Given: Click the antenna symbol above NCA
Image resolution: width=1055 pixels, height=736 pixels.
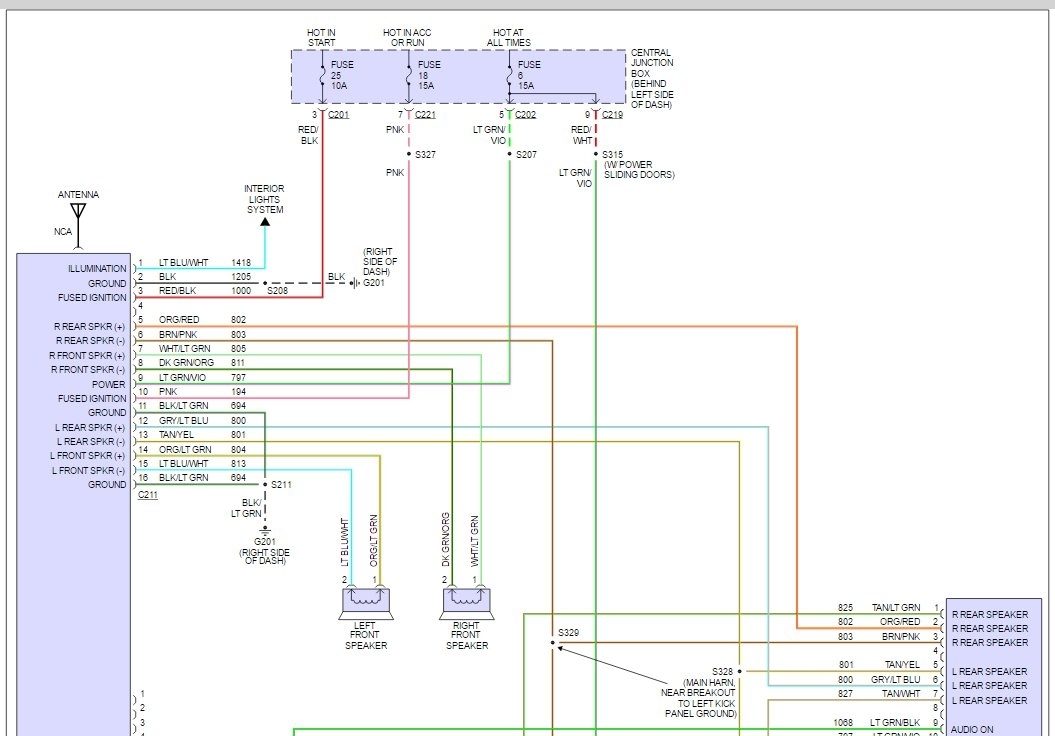Looking at the screenshot, I should tap(78, 212).
